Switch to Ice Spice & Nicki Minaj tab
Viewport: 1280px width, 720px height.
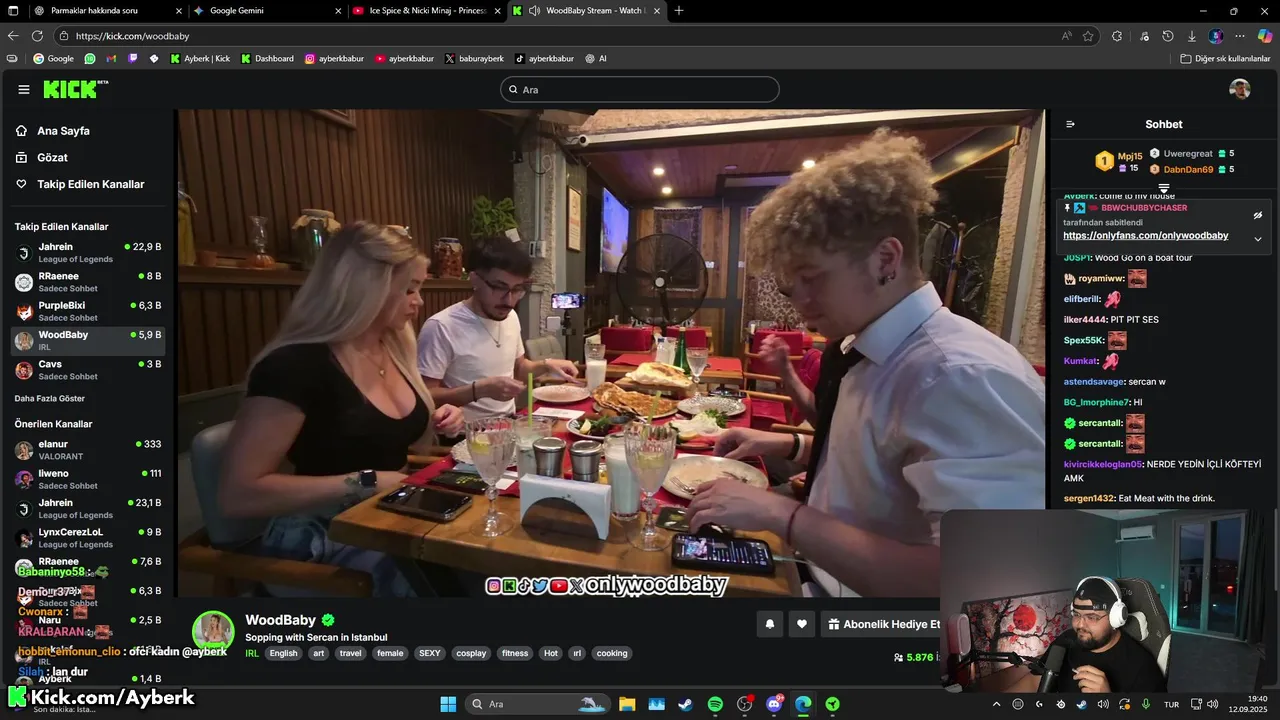(427, 10)
